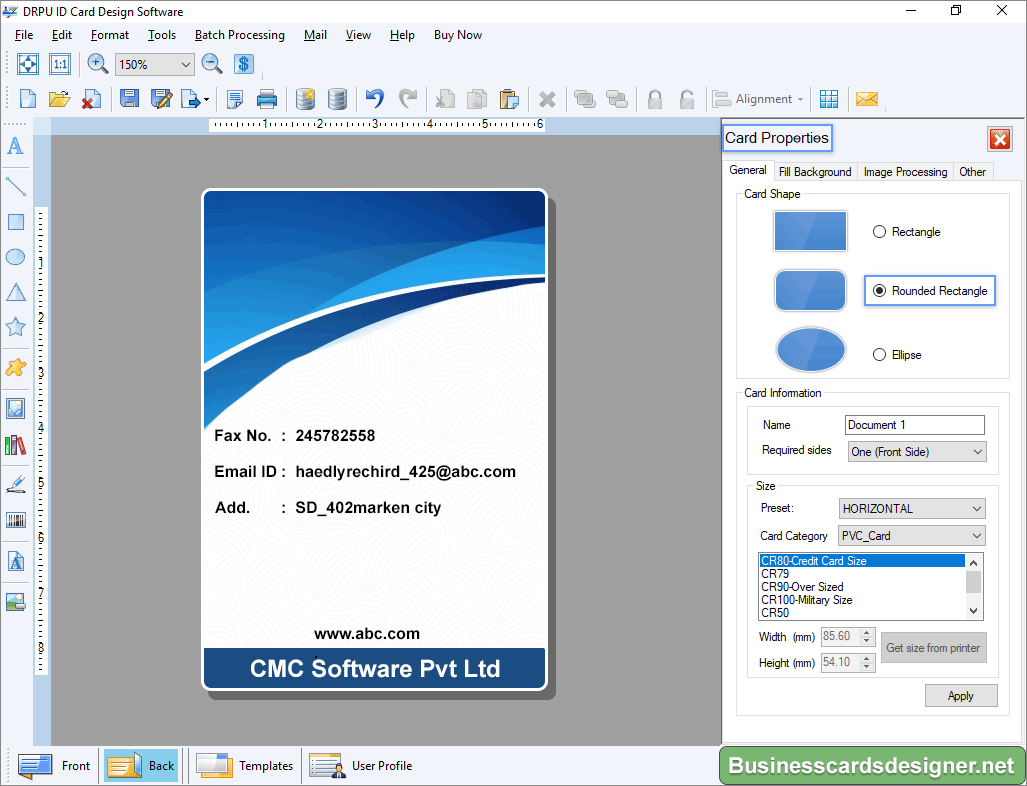Open the Format menu
The height and width of the screenshot is (786, 1027).
pyautogui.click(x=110, y=35)
